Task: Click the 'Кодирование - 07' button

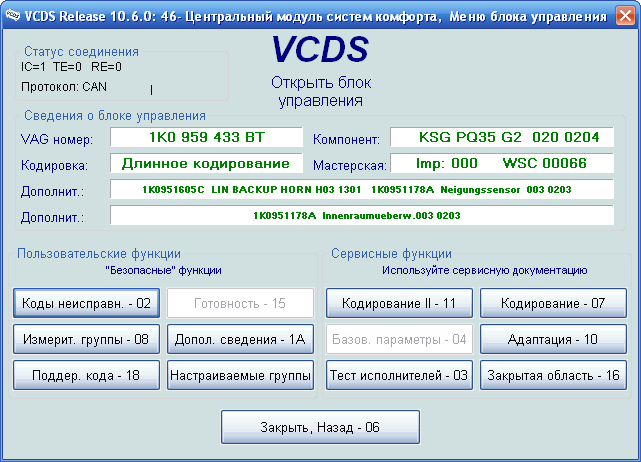Action: (x=553, y=303)
